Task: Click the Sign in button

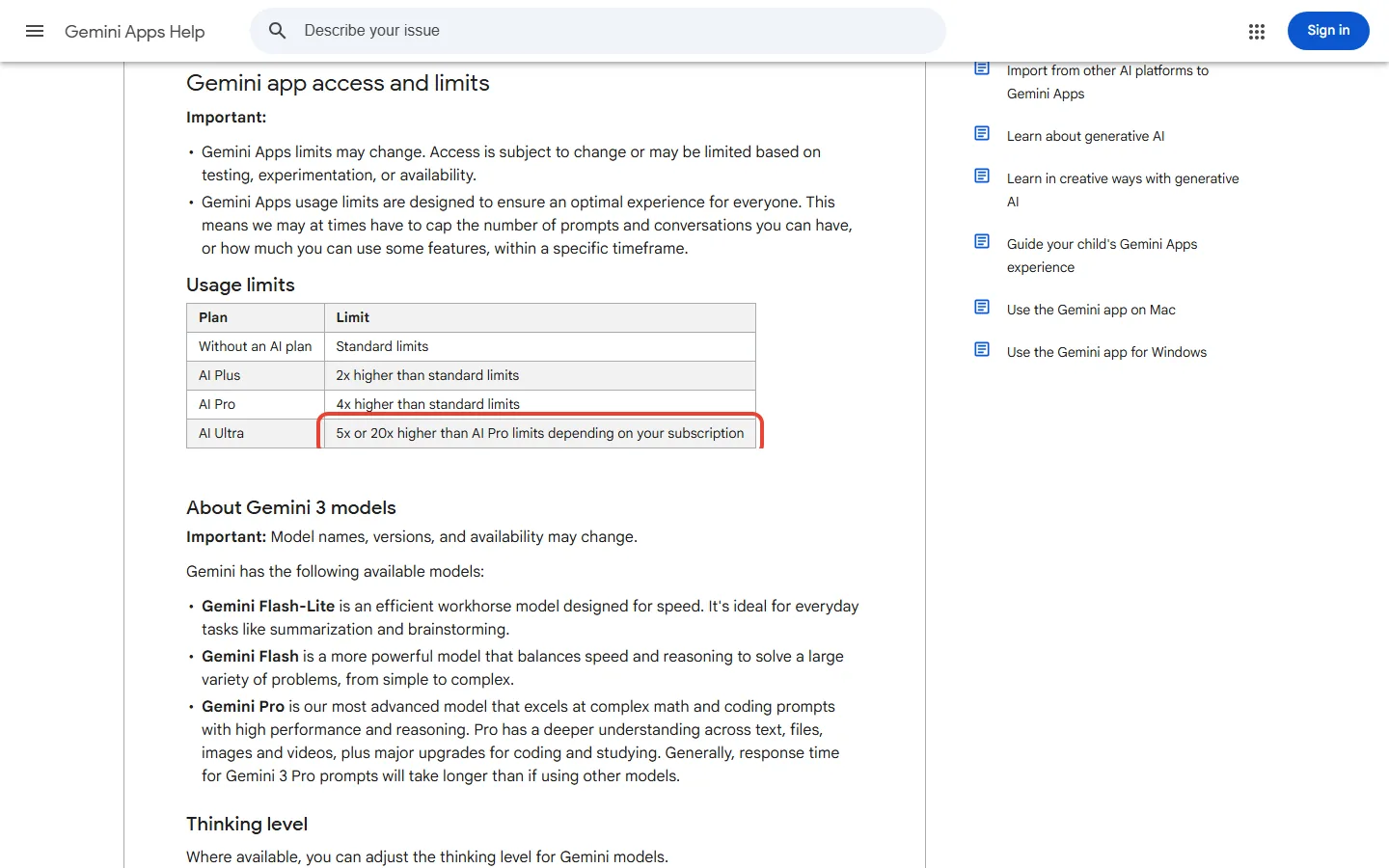Action: pyautogui.click(x=1328, y=31)
